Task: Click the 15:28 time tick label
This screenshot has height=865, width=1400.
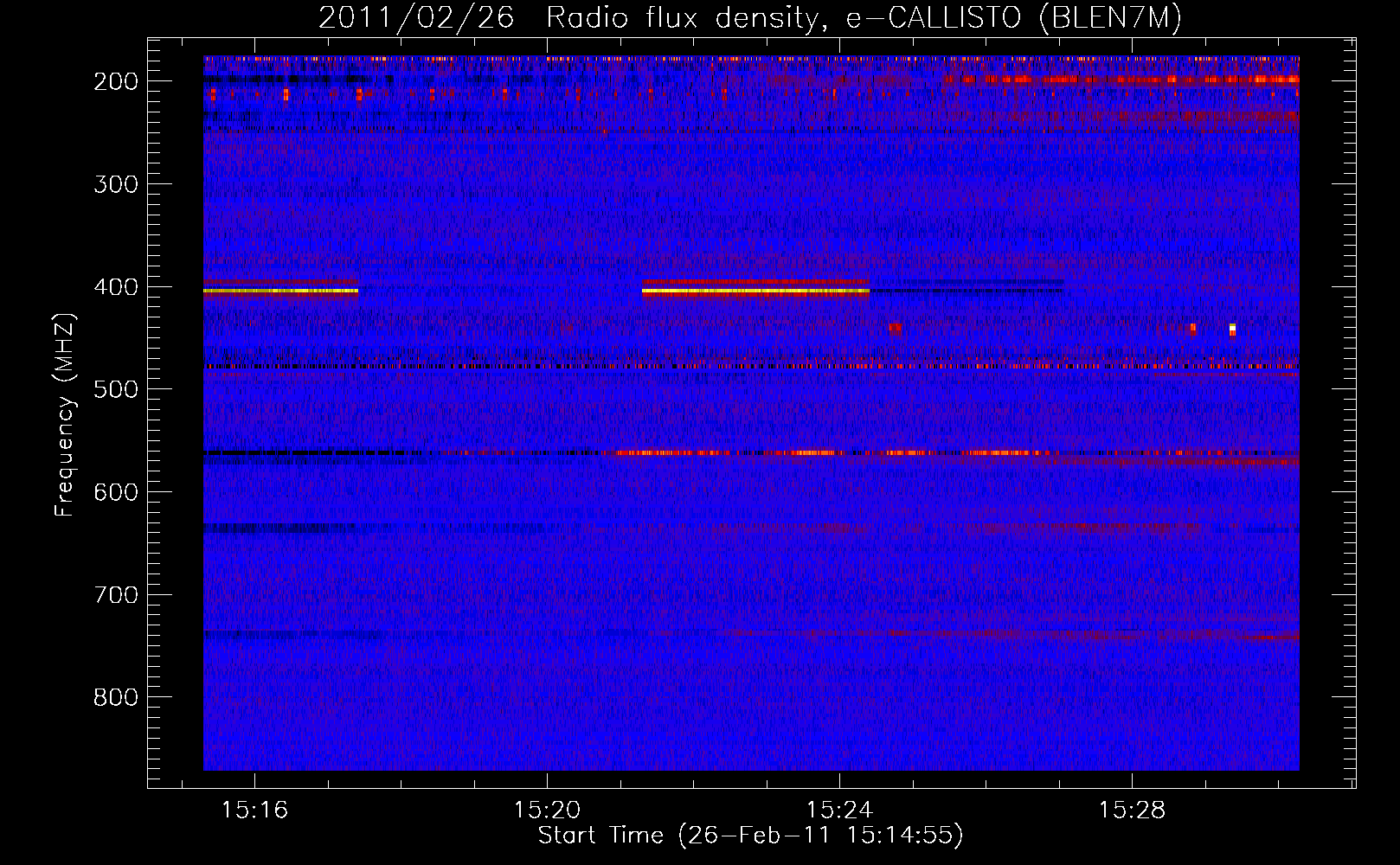Action: (x=1132, y=811)
